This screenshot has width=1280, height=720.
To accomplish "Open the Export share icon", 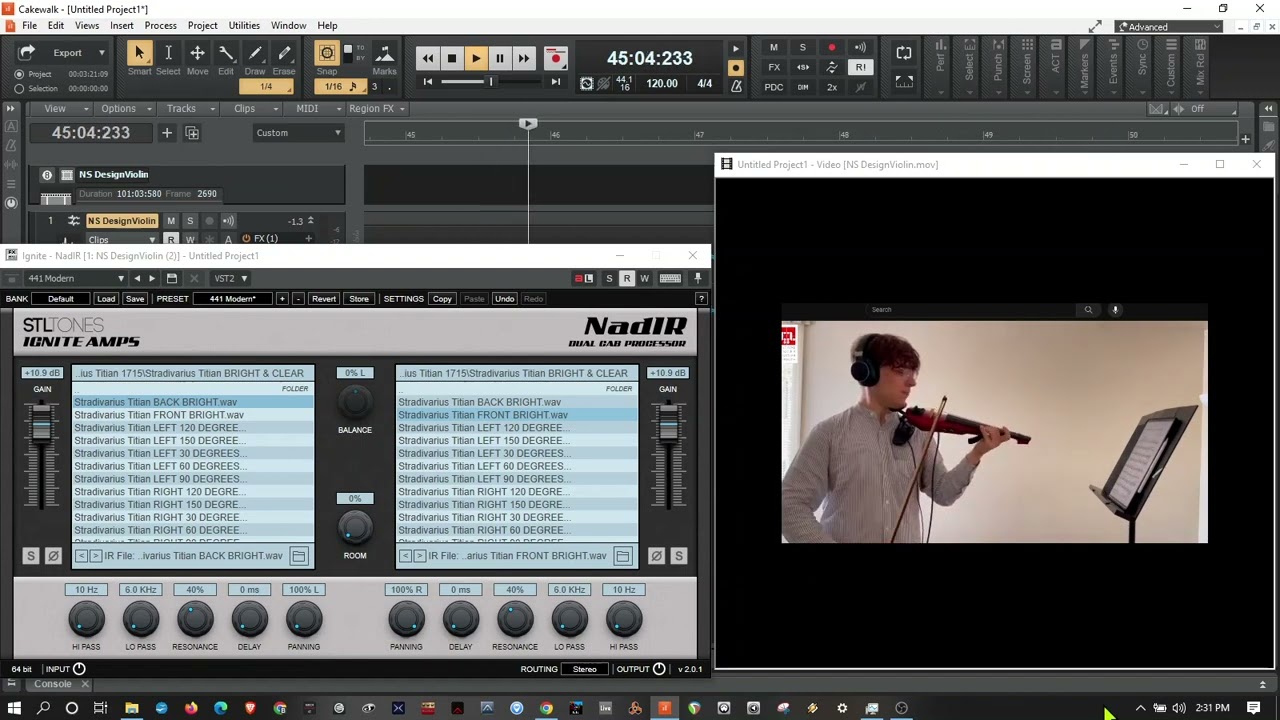I will [x=27, y=53].
